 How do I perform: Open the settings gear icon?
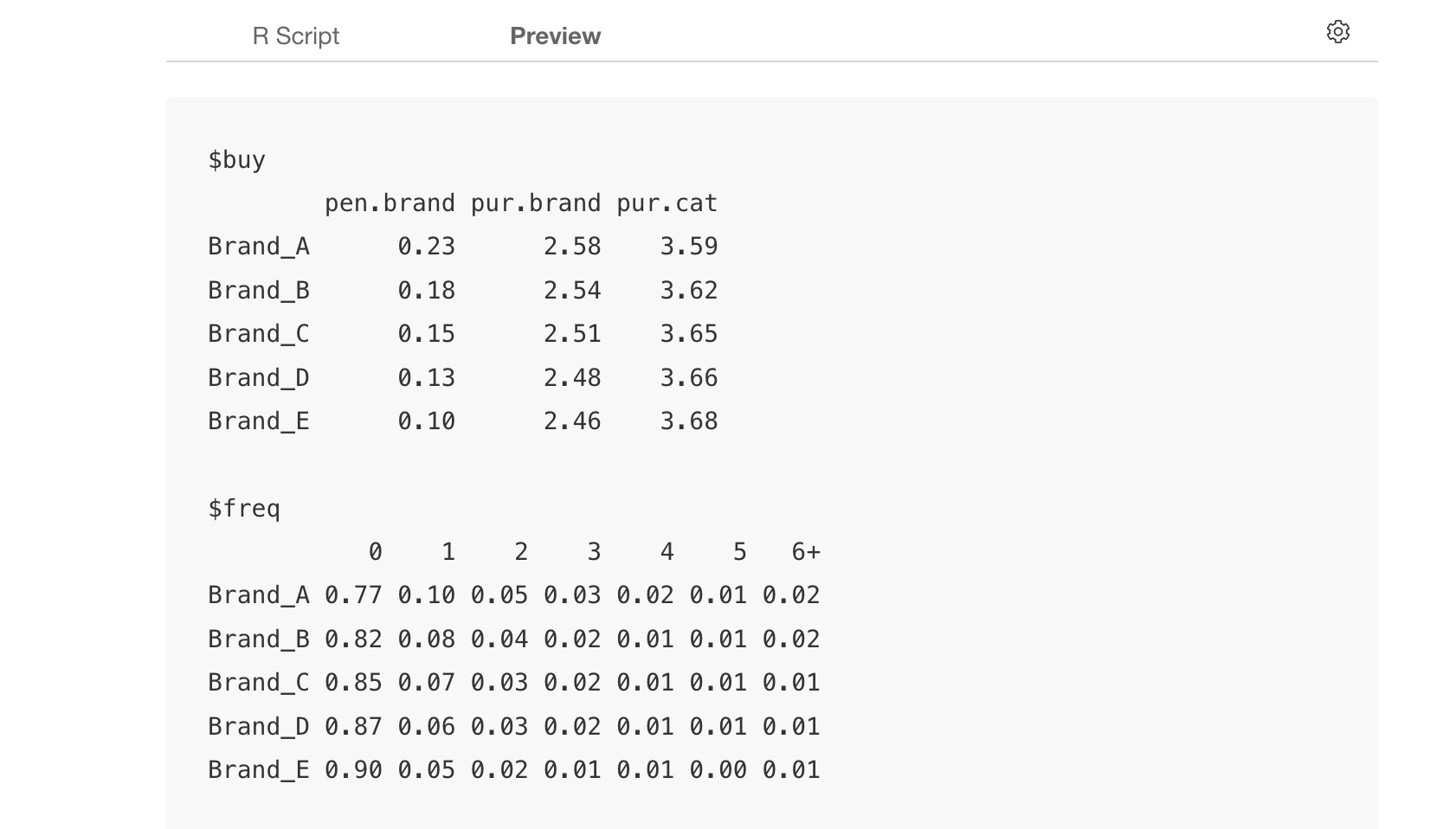point(1337,32)
